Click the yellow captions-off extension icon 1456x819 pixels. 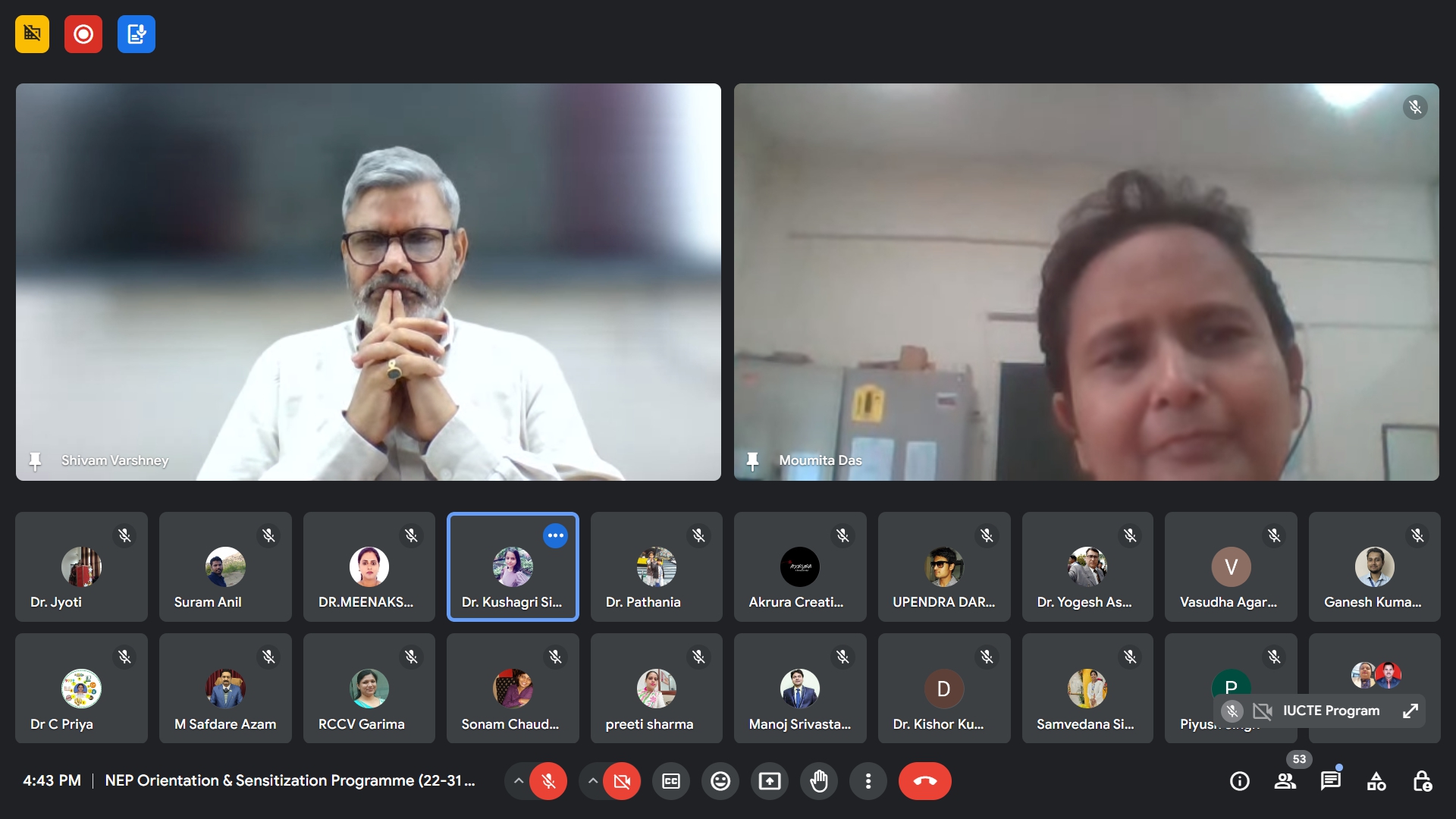pyautogui.click(x=32, y=34)
